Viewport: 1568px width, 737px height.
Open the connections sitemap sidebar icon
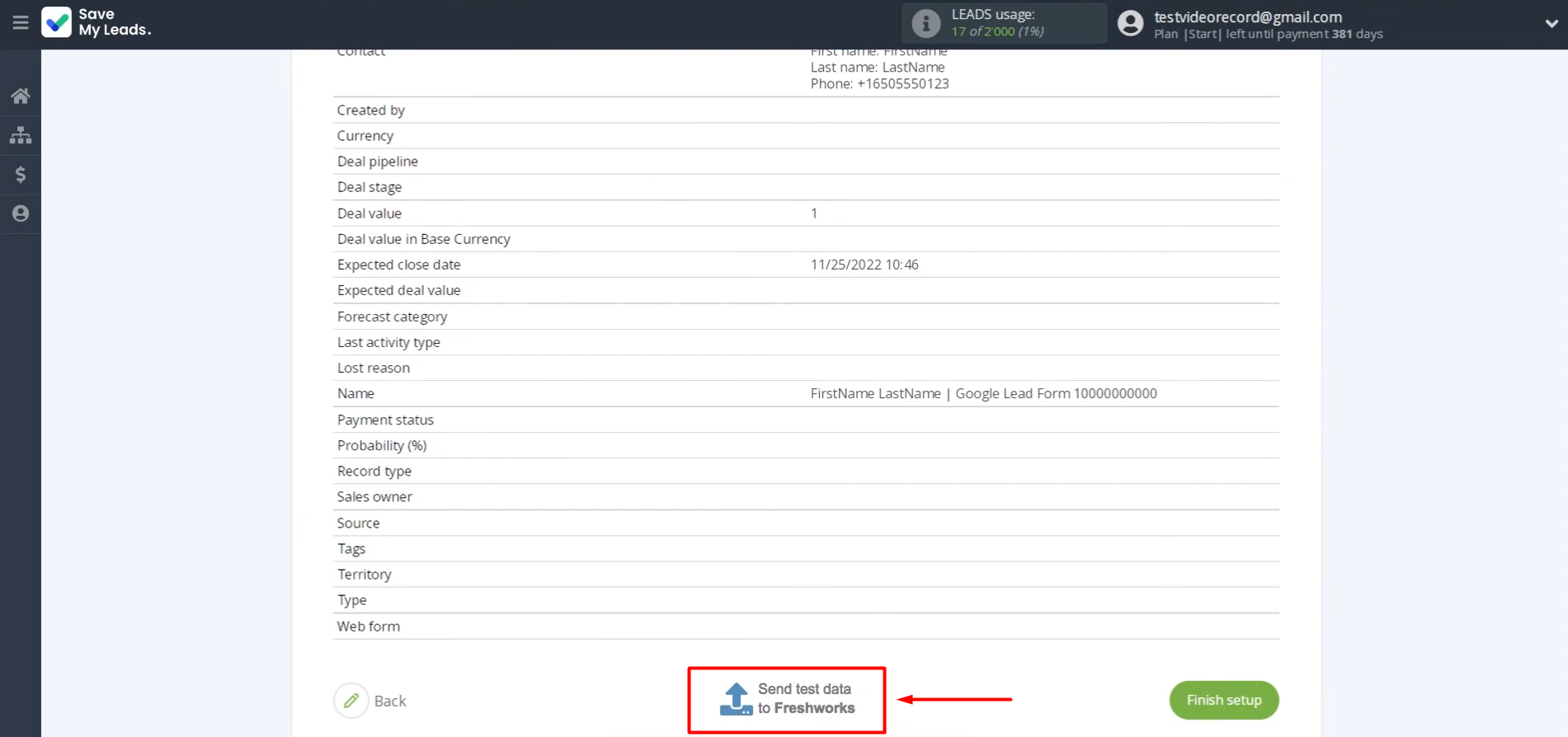(21, 135)
